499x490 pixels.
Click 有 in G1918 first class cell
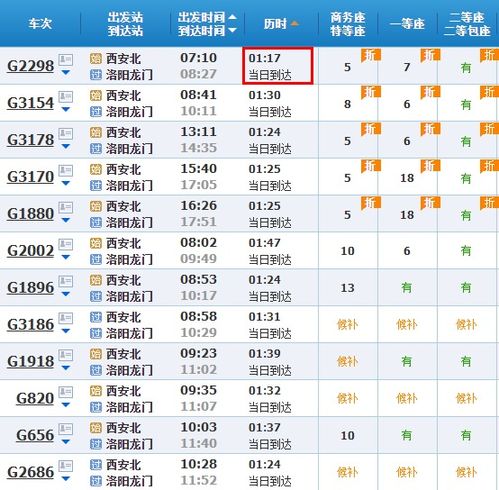point(407,361)
